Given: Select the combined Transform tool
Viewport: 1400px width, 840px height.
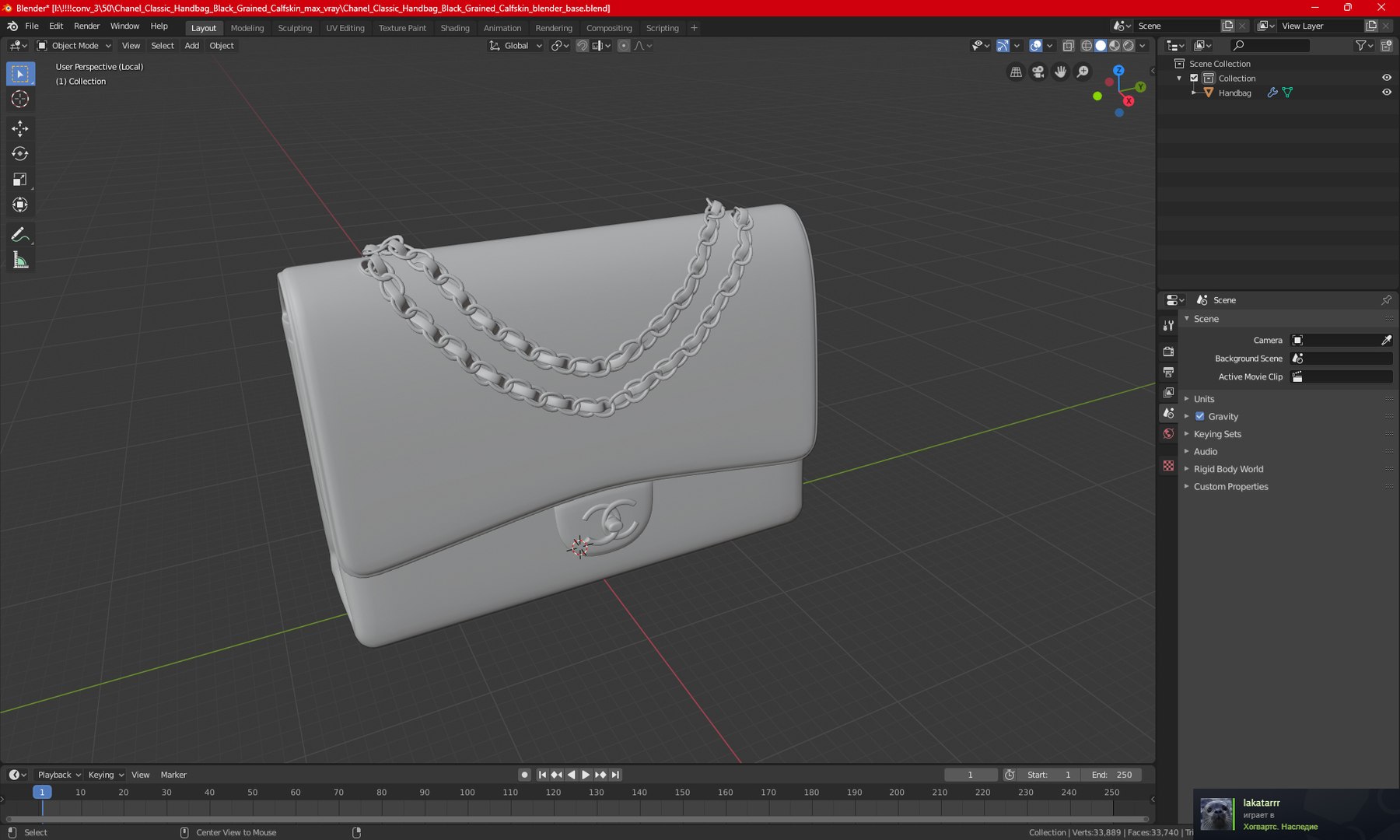Looking at the screenshot, I should [20, 205].
